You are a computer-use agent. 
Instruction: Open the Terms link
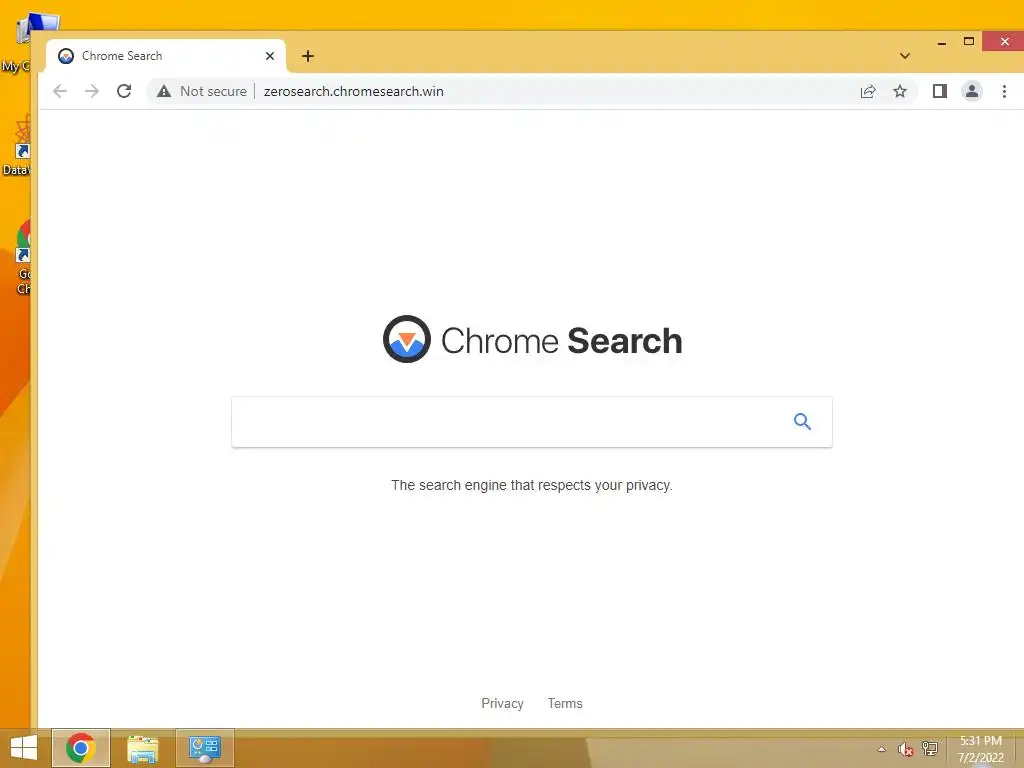pos(565,703)
